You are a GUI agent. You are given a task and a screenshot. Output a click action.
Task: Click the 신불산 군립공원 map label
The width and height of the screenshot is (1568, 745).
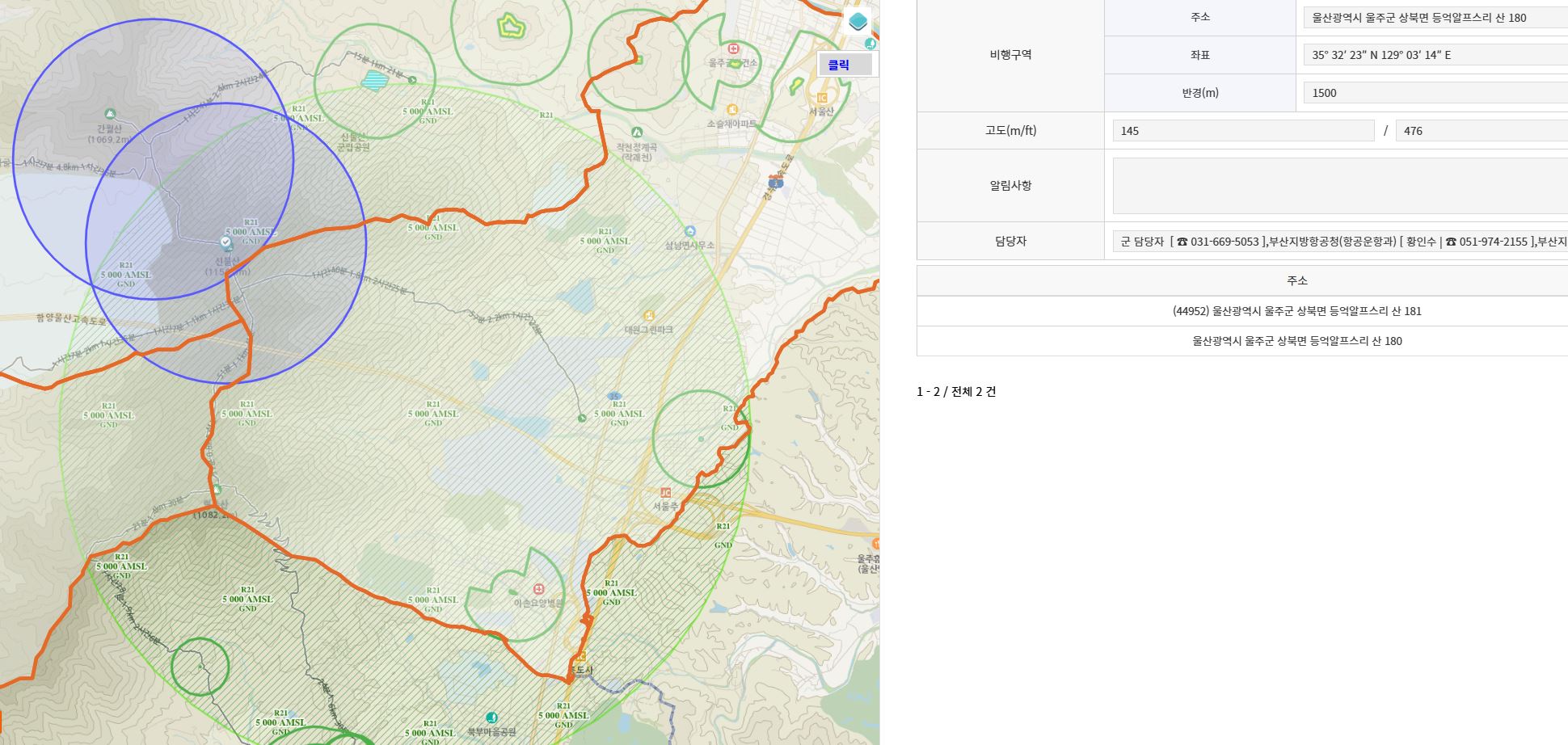click(x=355, y=141)
